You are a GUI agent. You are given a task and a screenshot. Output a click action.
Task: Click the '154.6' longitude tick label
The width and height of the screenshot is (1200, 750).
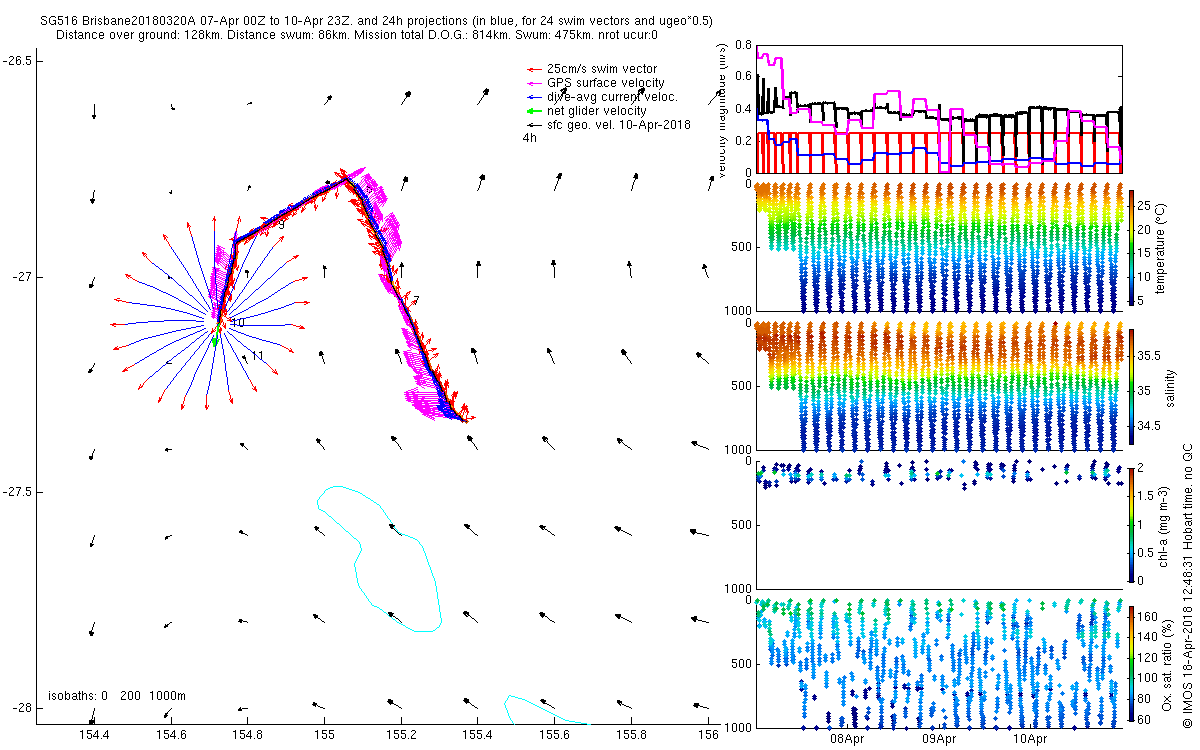pyautogui.click(x=170, y=734)
